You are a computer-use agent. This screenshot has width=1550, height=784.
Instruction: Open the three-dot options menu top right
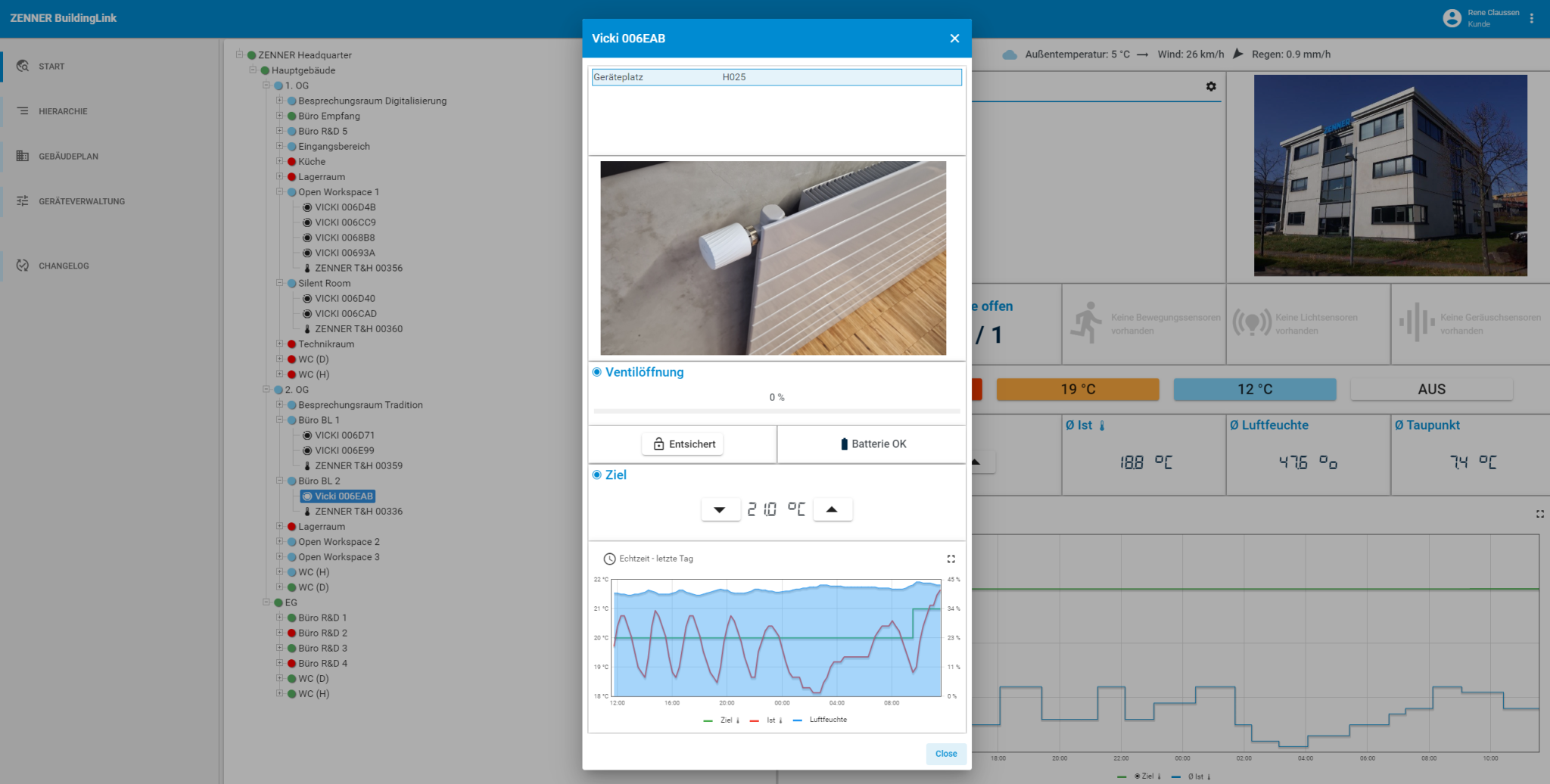[1533, 17]
